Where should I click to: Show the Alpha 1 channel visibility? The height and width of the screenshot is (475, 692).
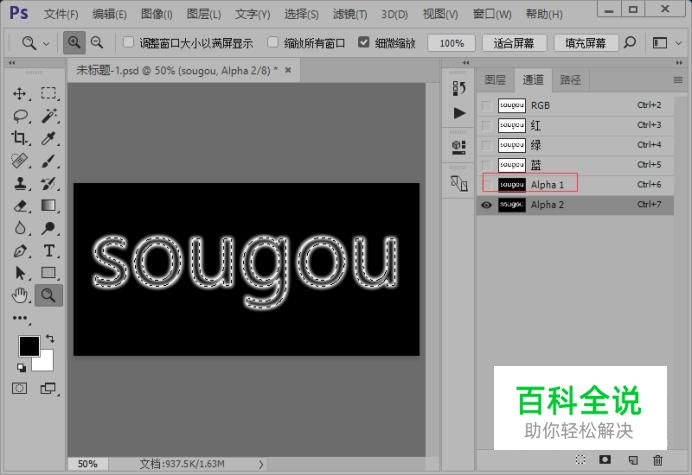(x=486, y=185)
